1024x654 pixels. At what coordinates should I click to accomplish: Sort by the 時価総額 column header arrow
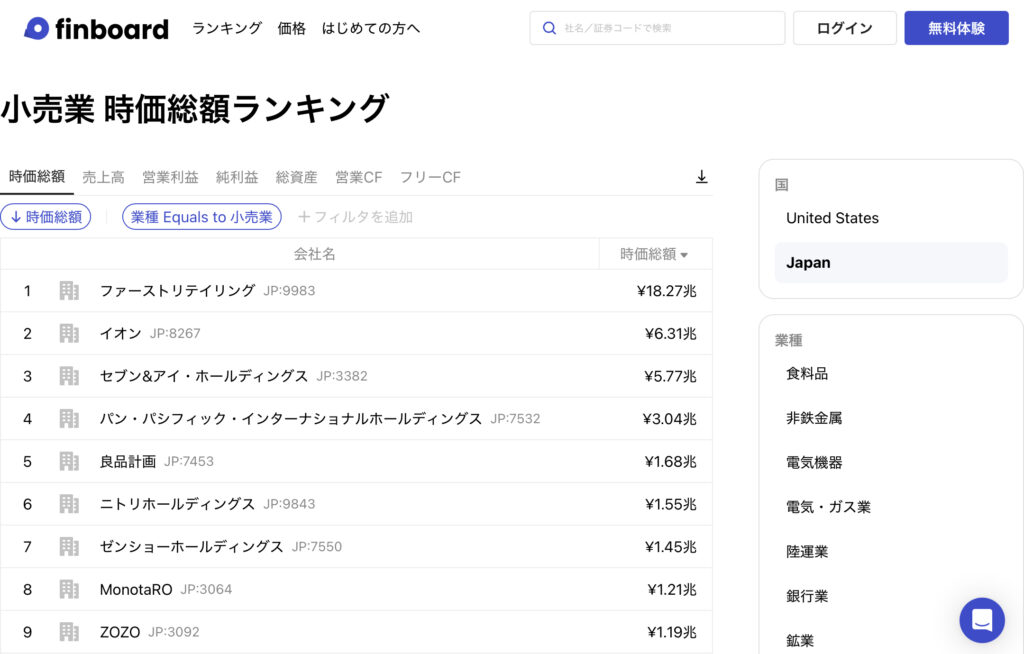tap(684, 255)
